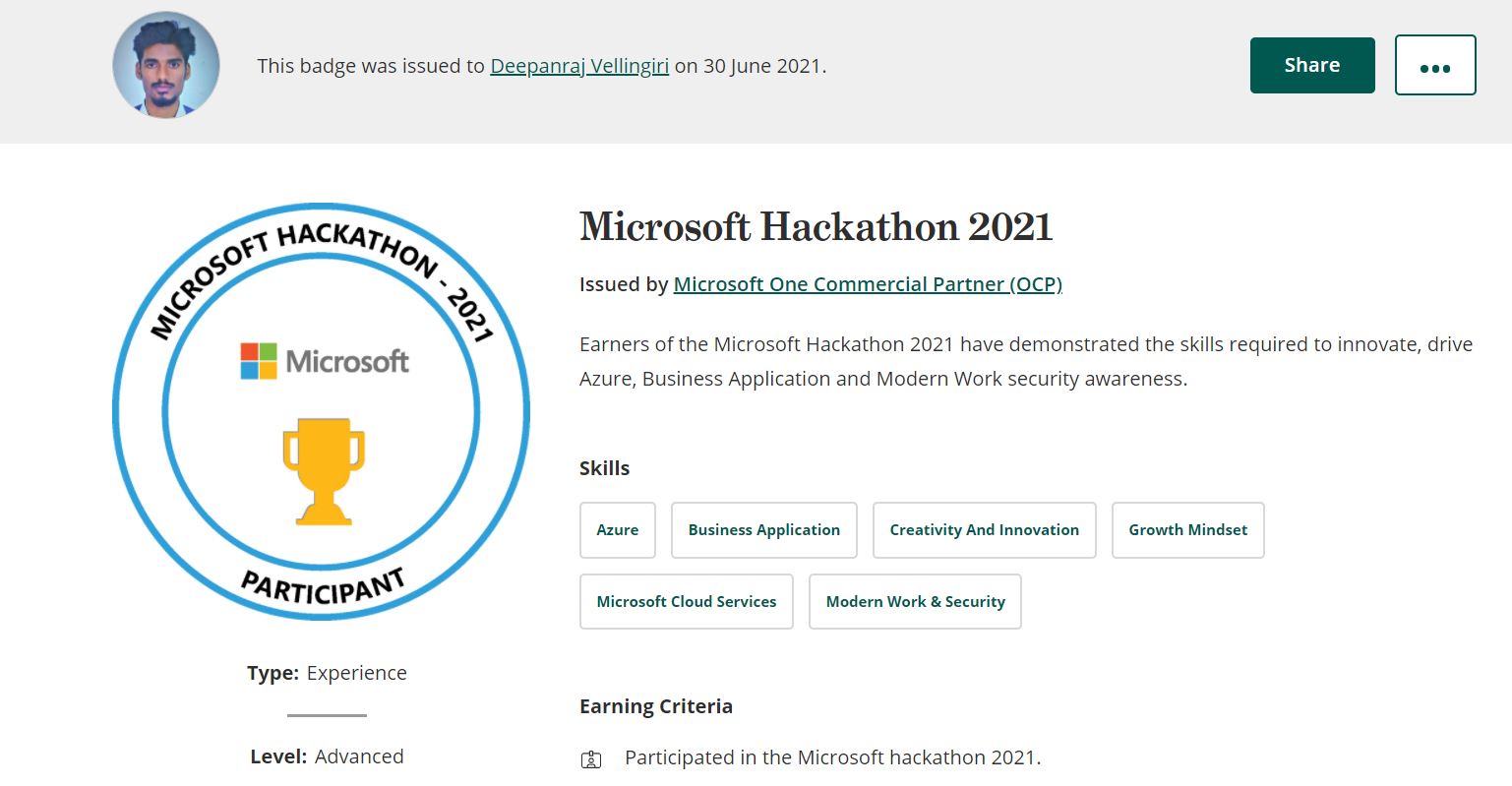Click the Level: Advanced label
The width and height of the screenshot is (1512, 786).
pyautogui.click(x=327, y=756)
